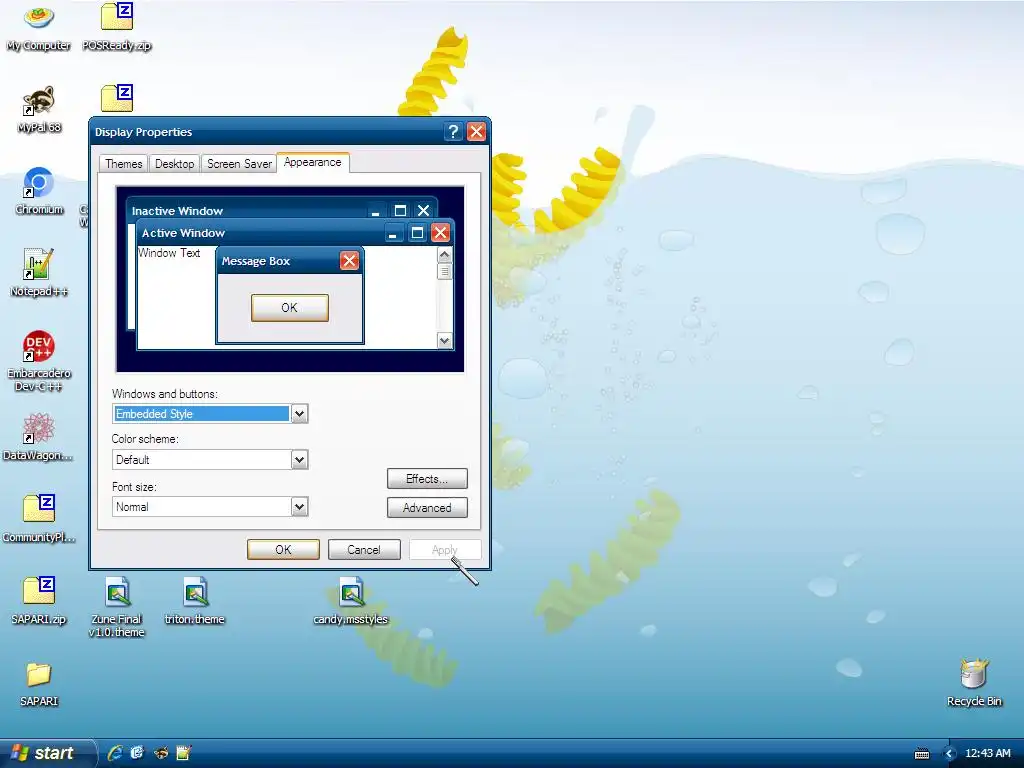Viewport: 1024px width, 768px height.
Task: Open the Recycle Bin
Action: [974, 682]
